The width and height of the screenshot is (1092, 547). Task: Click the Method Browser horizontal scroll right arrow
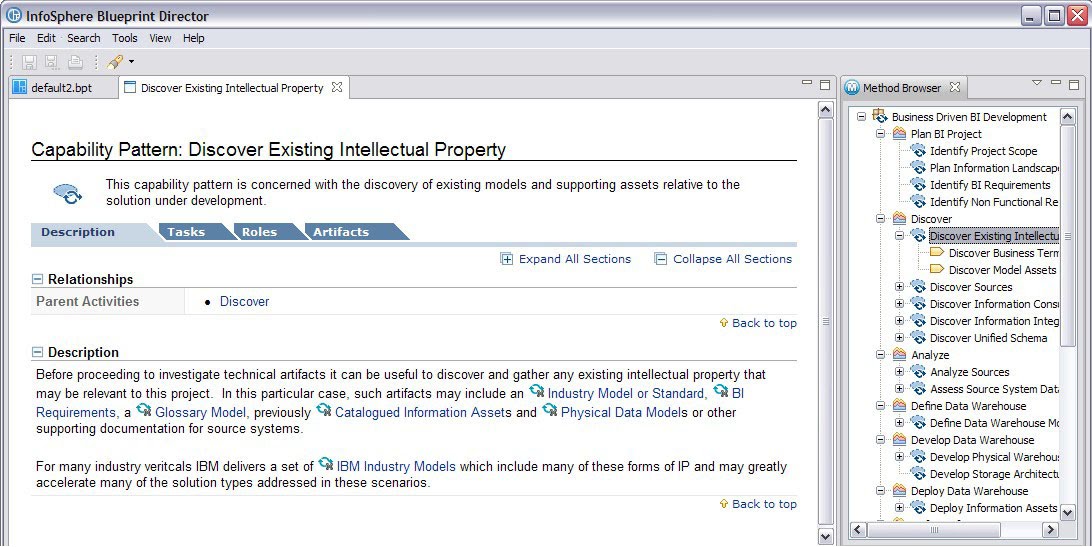click(x=1050, y=530)
